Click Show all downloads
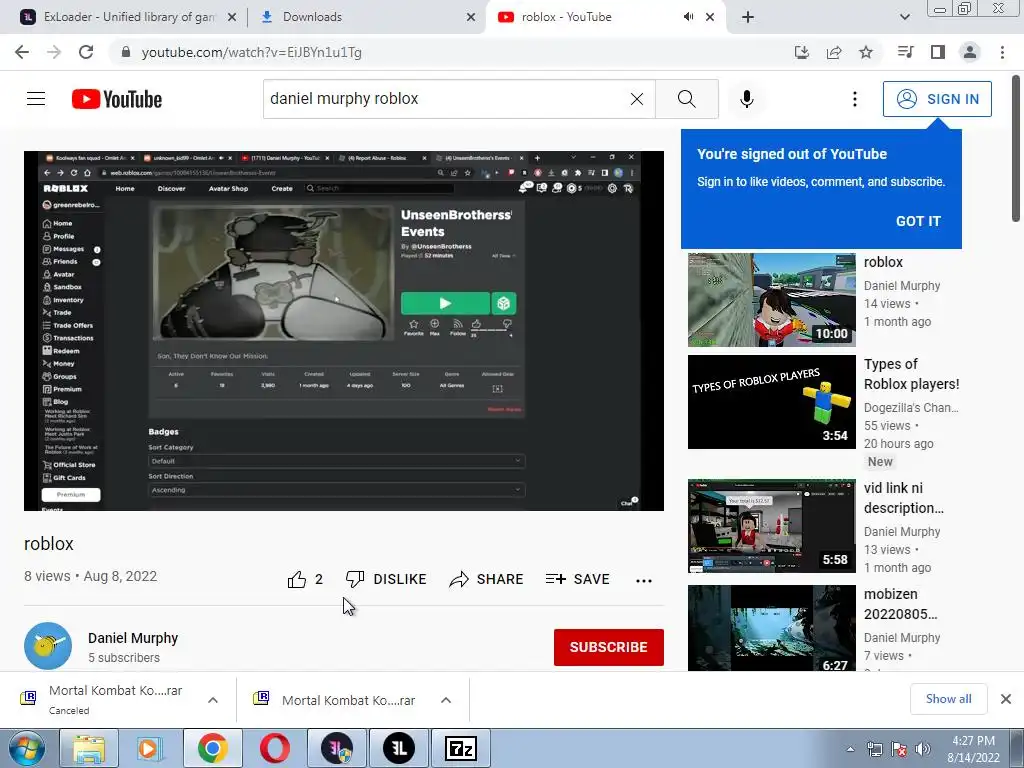This screenshot has width=1024, height=768. coord(948,699)
